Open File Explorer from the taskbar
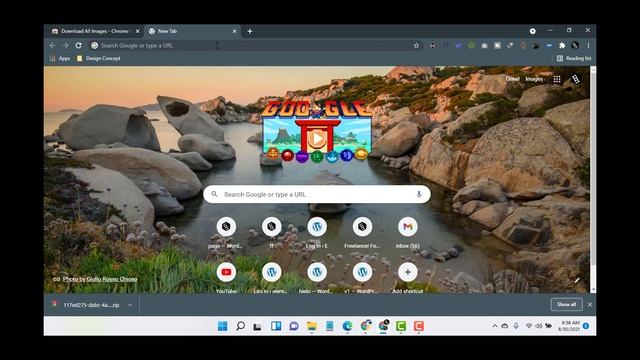 pyautogui.click(x=312, y=326)
